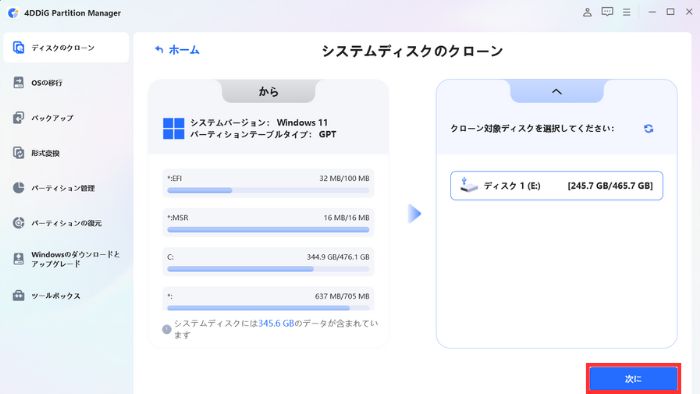Click the OS migration icon
This screenshot has width=700, height=394.
(x=18, y=83)
